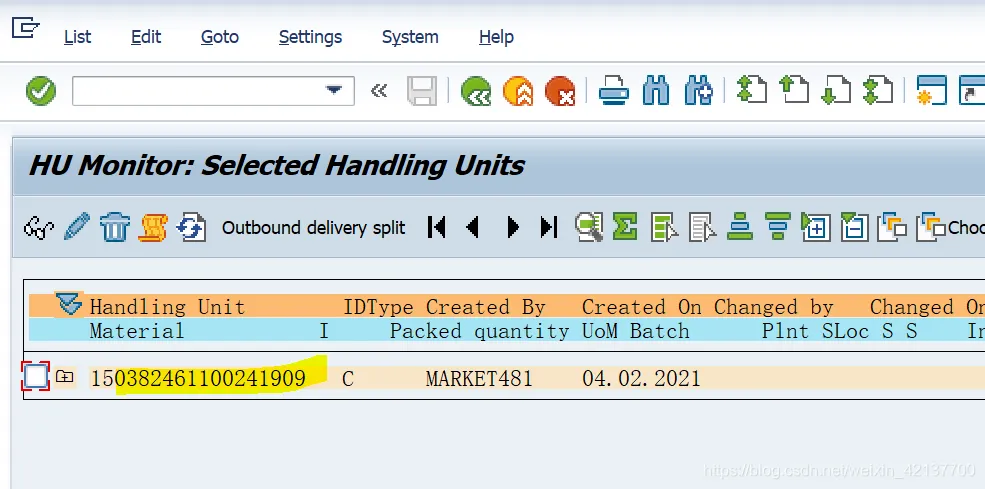985x489 pixels.
Task: Go to previous page icon
Action: coord(794,90)
